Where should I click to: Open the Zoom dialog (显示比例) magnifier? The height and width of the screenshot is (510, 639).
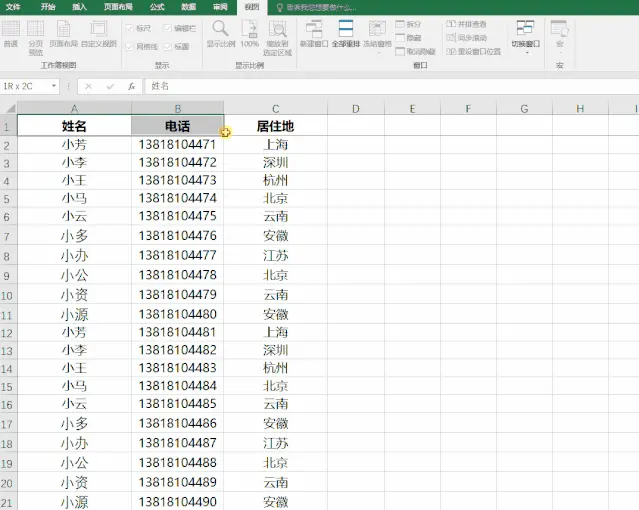click(220, 34)
